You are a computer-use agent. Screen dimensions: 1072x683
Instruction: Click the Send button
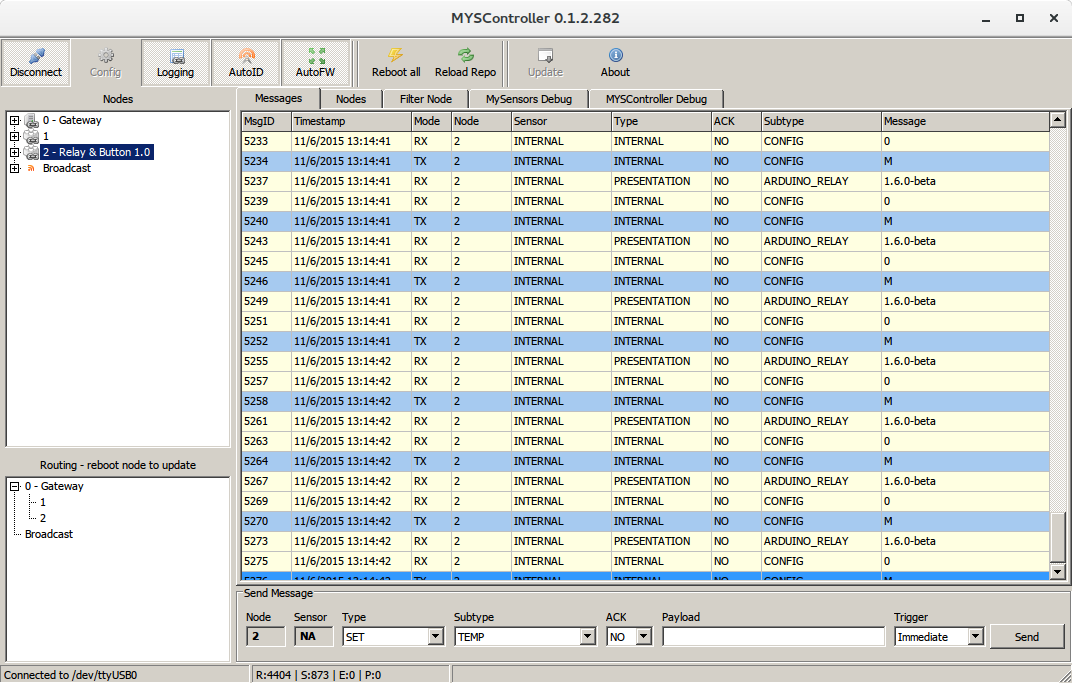coord(1026,637)
